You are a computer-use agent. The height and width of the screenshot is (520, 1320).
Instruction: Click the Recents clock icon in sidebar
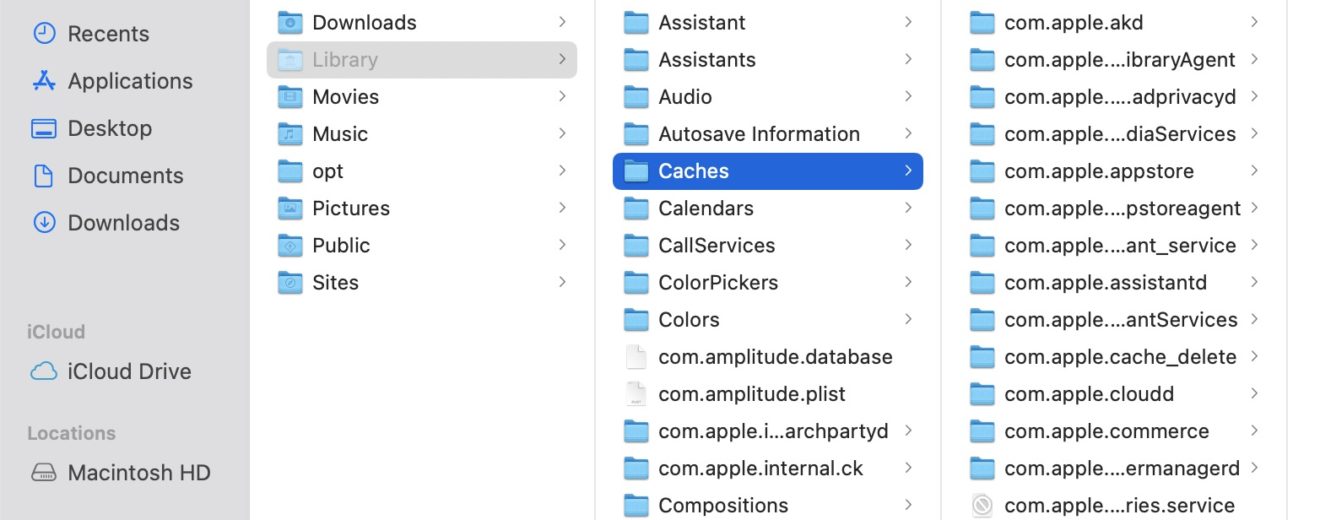tap(44, 33)
